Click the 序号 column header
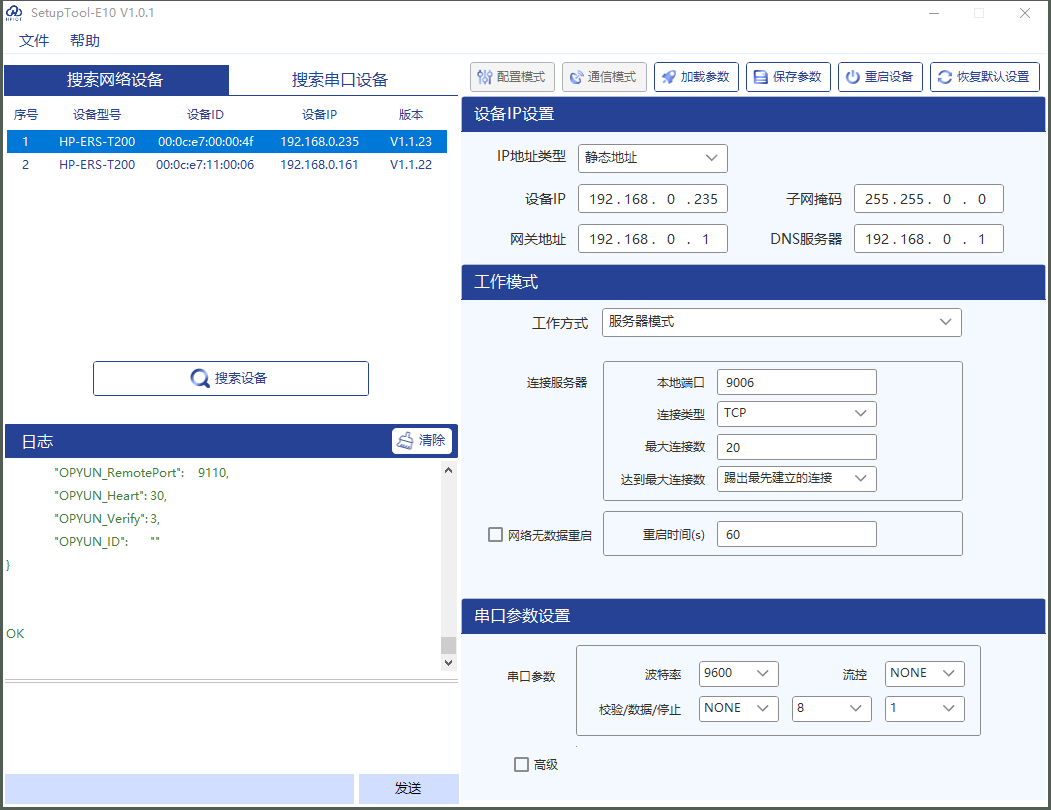This screenshot has width=1051, height=810. tap(25, 115)
